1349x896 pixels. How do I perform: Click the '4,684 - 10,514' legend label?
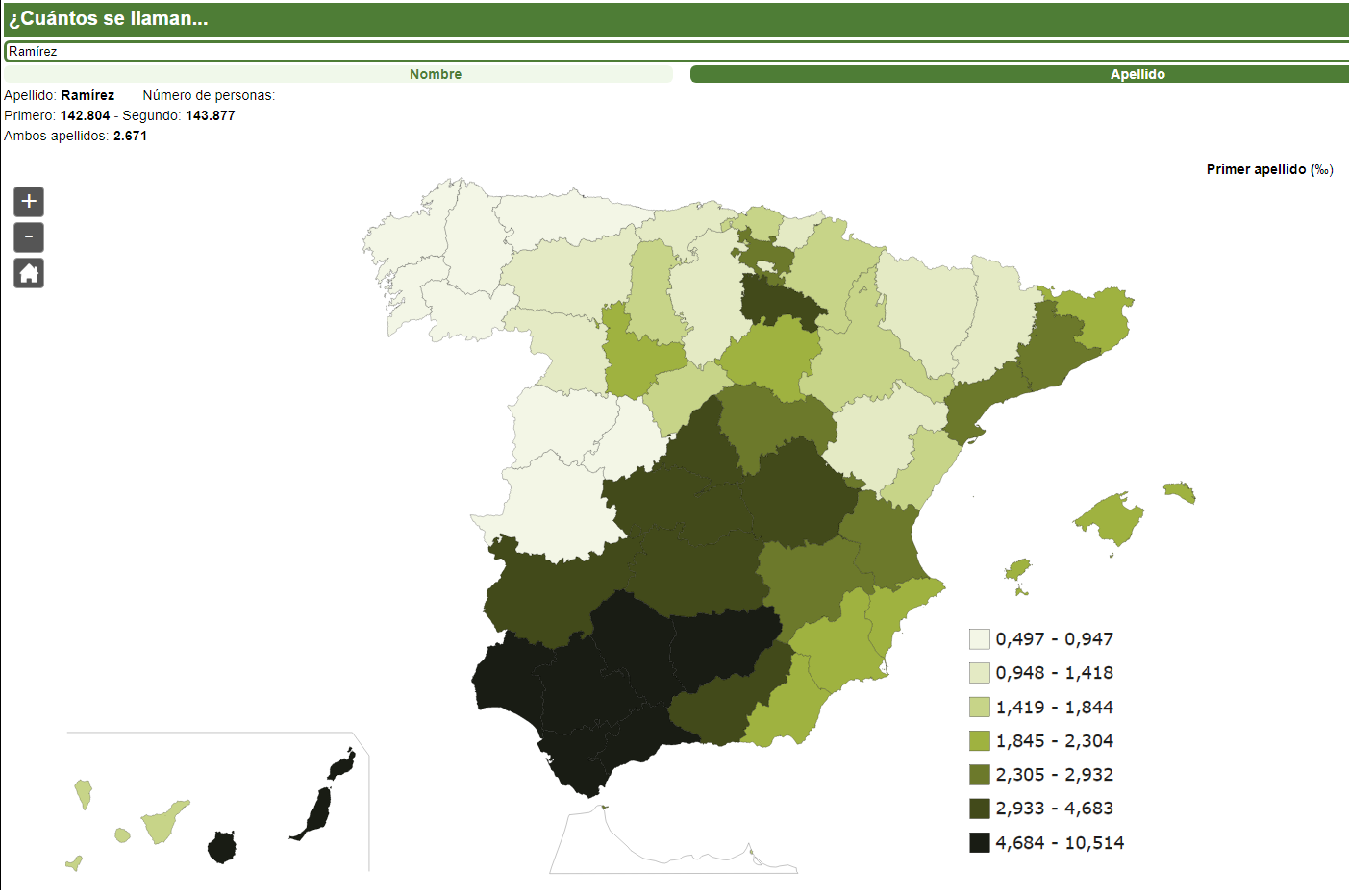coord(1060,843)
